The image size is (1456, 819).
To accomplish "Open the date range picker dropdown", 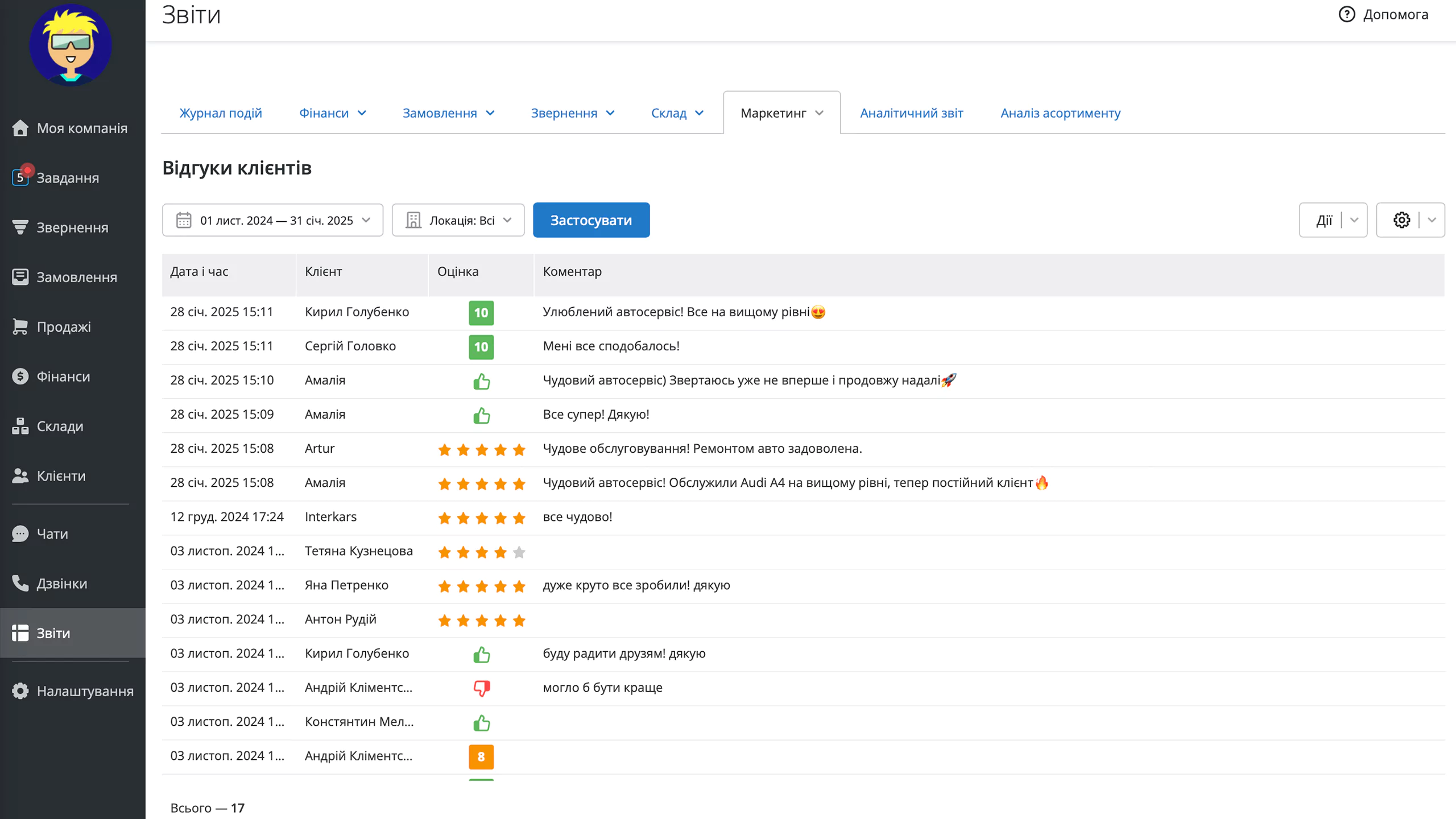I will [x=272, y=220].
